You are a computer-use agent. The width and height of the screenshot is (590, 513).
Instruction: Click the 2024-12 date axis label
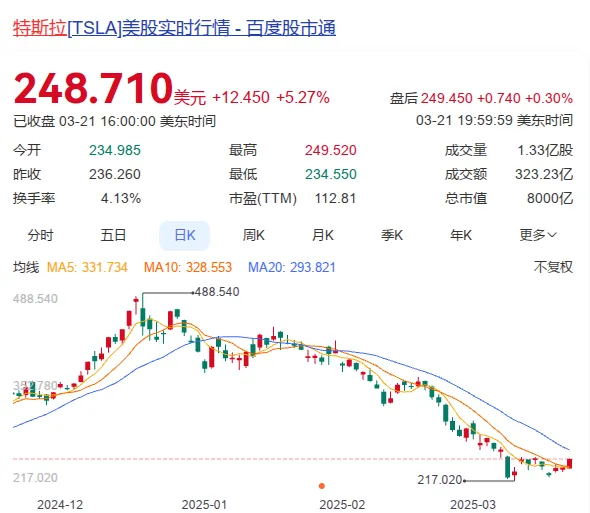coord(60,505)
